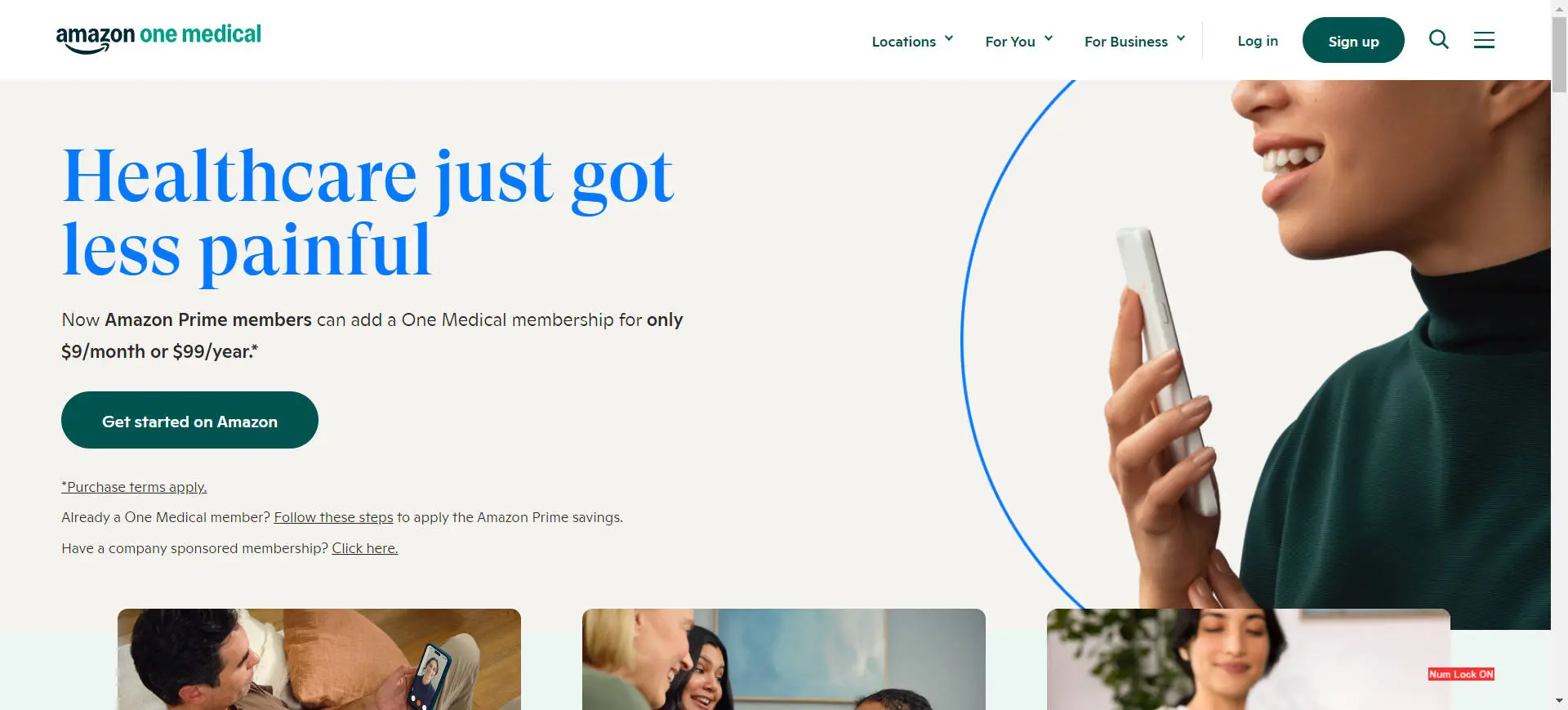The height and width of the screenshot is (710, 1568).
Task: Expand the For Business dropdown chevron
Action: click(x=1181, y=38)
